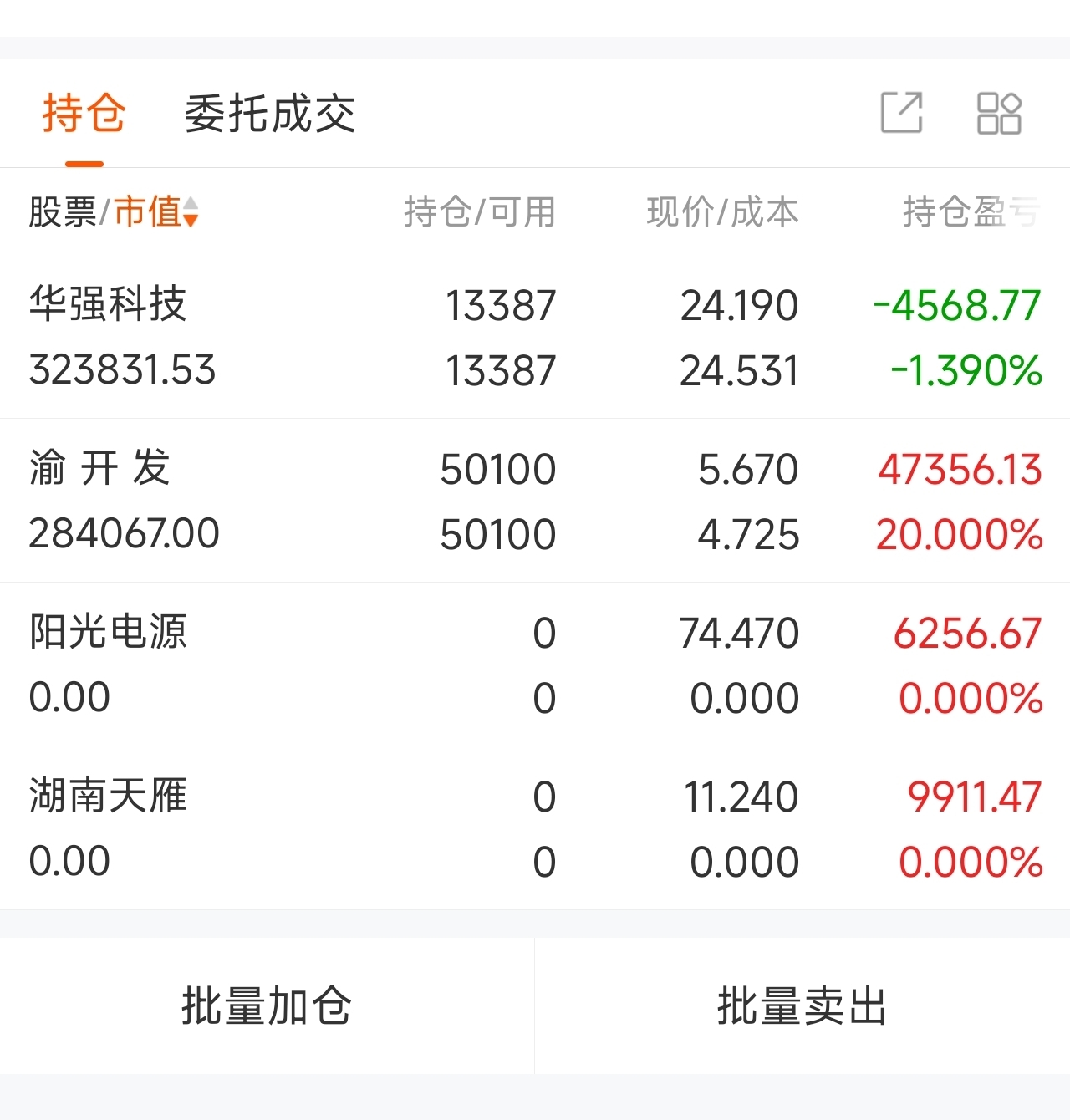Screen dimensions: 1070x1120
Task: Tap the share/export icon
Action: click(902, 113)
